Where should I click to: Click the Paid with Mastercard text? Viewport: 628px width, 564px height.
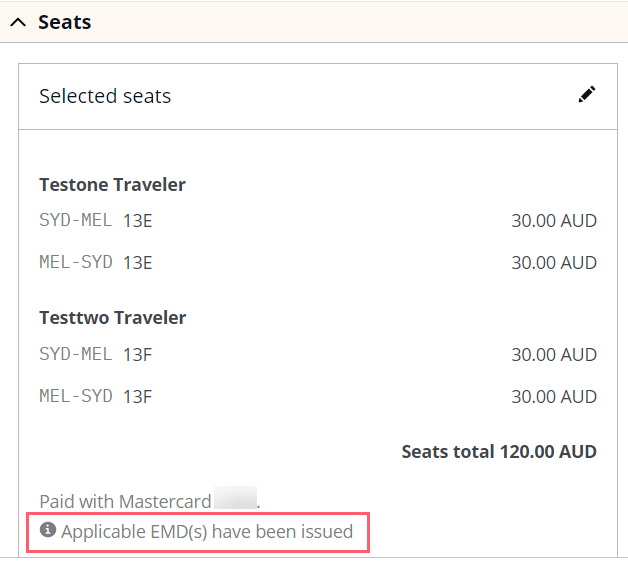click(x=125, y=502)
